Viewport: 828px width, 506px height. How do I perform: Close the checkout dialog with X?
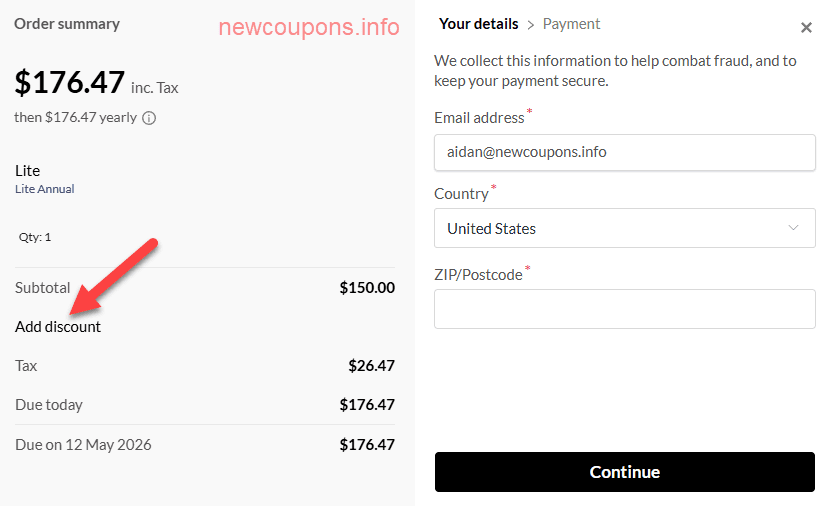pos(806,28)
